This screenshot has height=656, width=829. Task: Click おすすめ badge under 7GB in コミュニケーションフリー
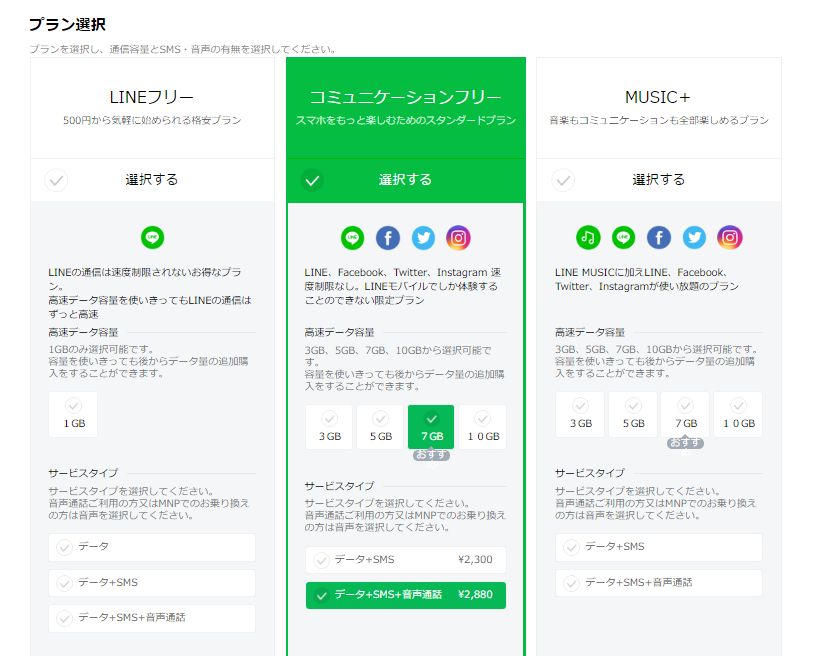click(x=431, y=455)
